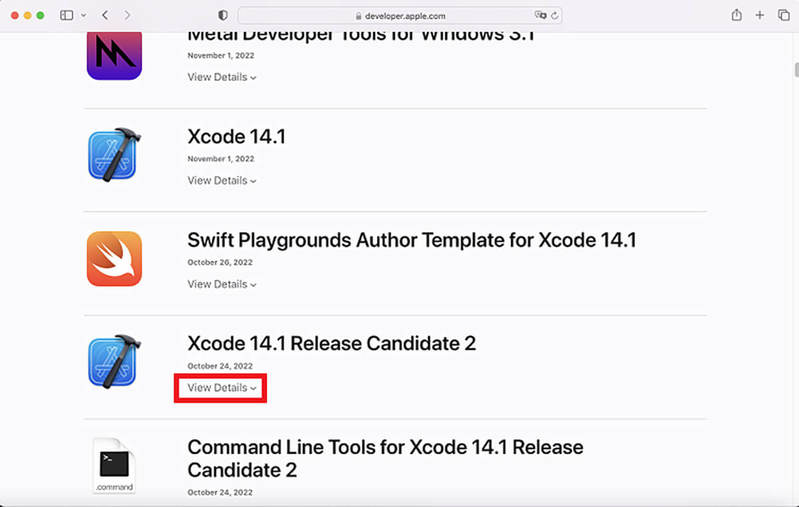
Task: Expand View Details for Release Candidate 2
Action: point(222,388)
